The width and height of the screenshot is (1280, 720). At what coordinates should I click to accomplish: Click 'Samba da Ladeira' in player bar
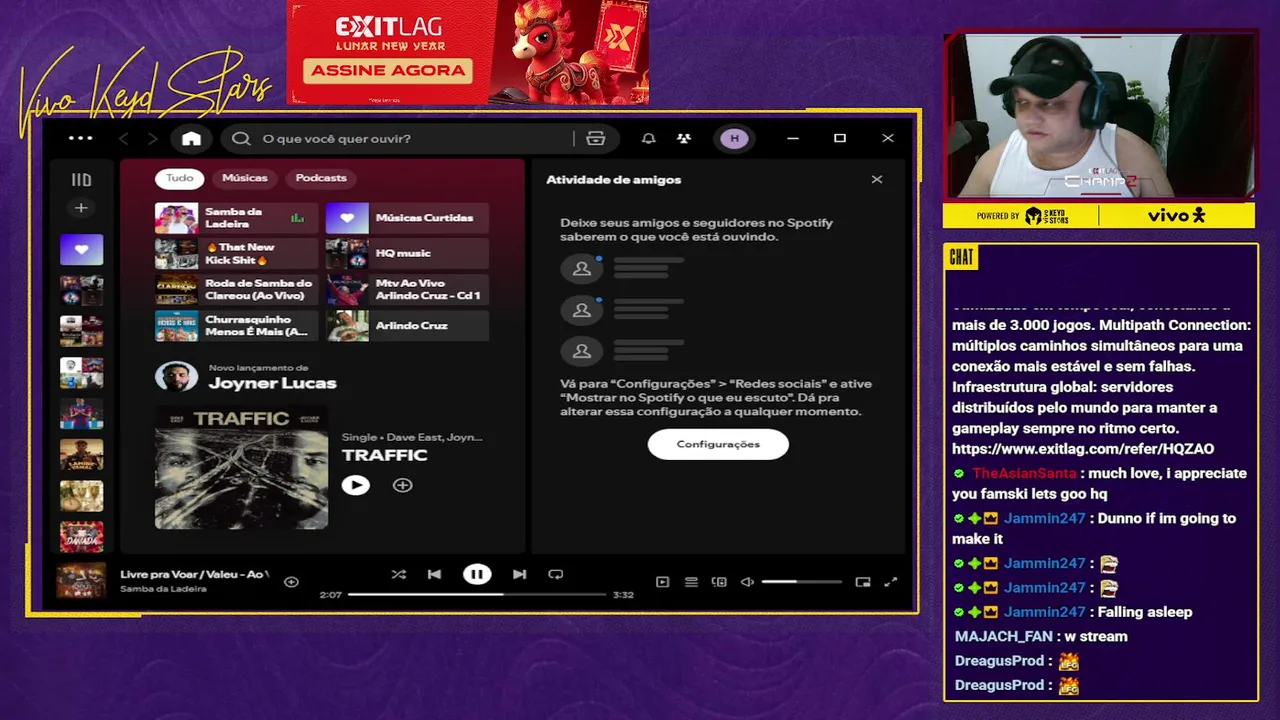(163, 589)
